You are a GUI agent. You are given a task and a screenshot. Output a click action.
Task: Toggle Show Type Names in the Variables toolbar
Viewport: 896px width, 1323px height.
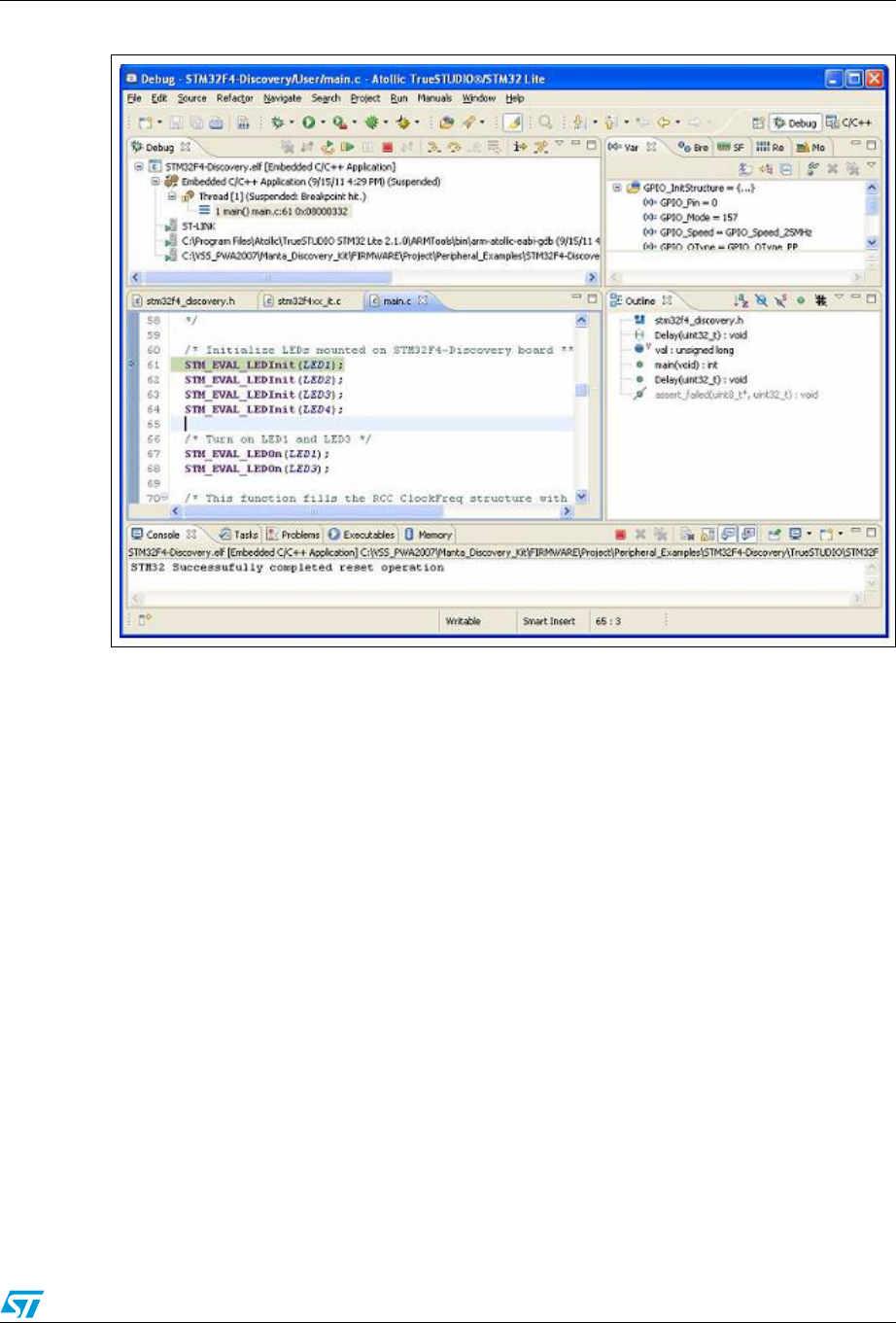click(x=746, y=168)
